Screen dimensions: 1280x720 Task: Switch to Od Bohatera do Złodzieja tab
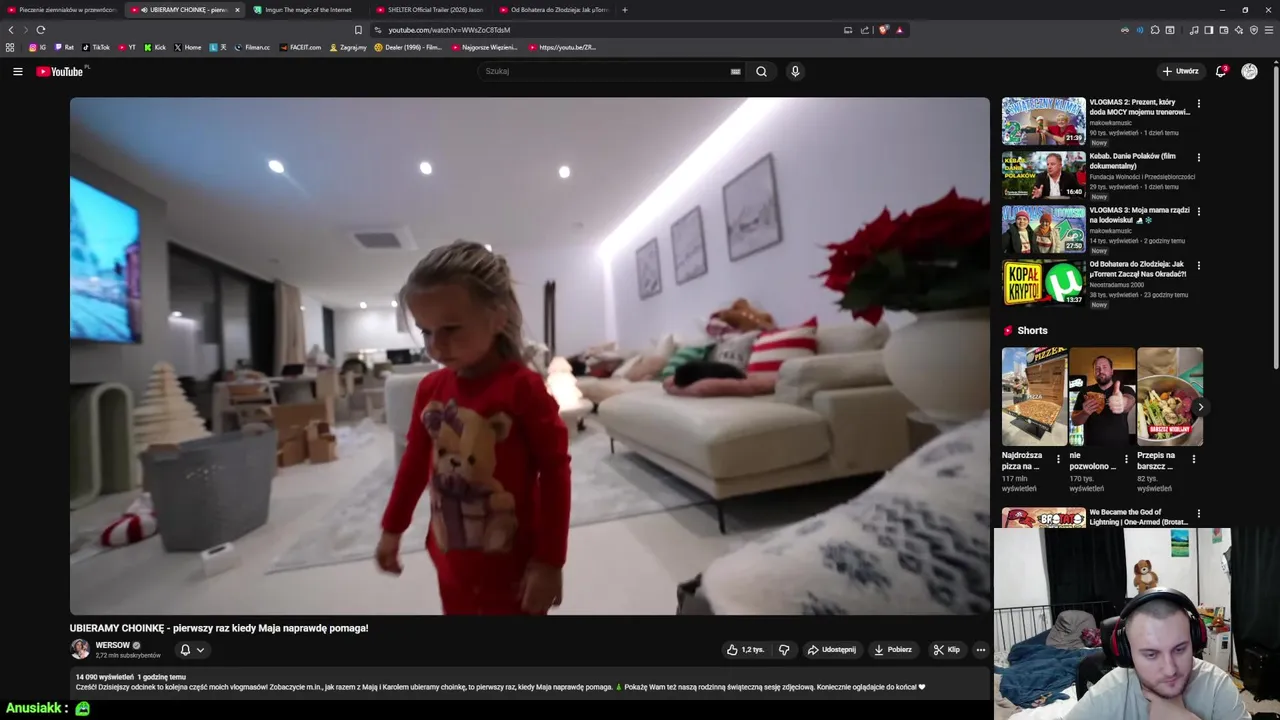(554, 10)
